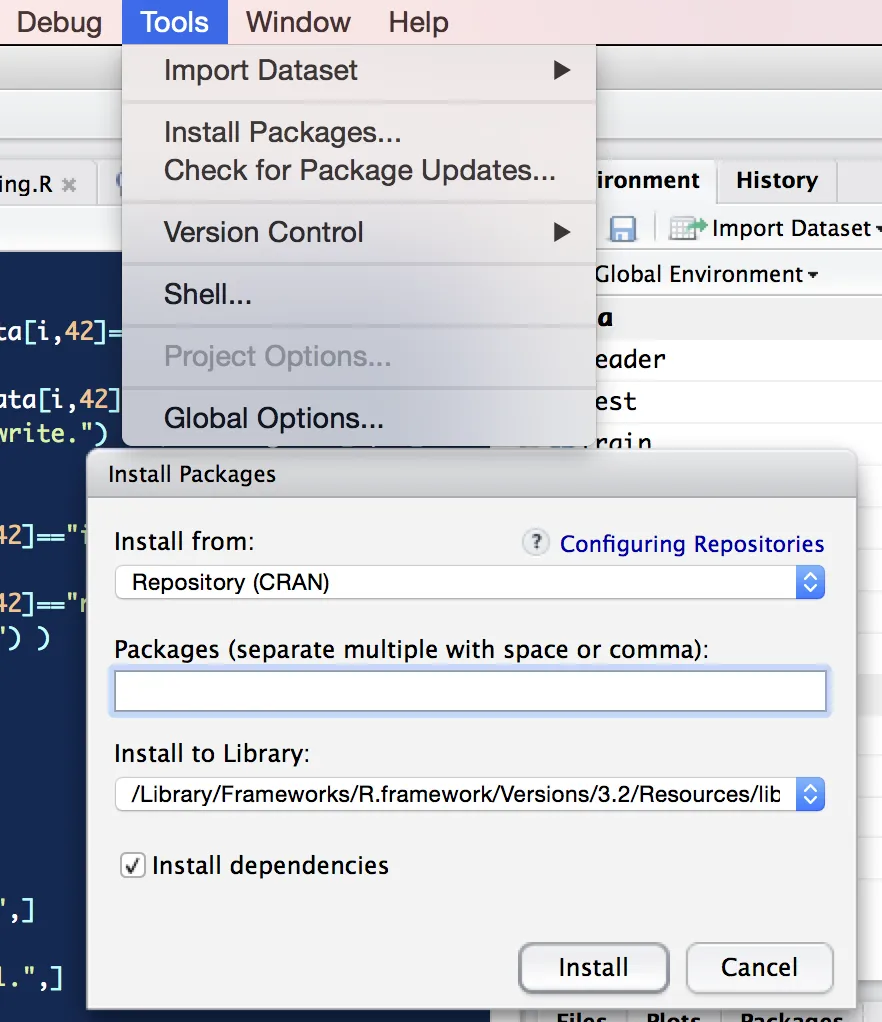Select Global Options from Tools menu
This screenshot has width=882, height=1022.
(x=273, y=418)
